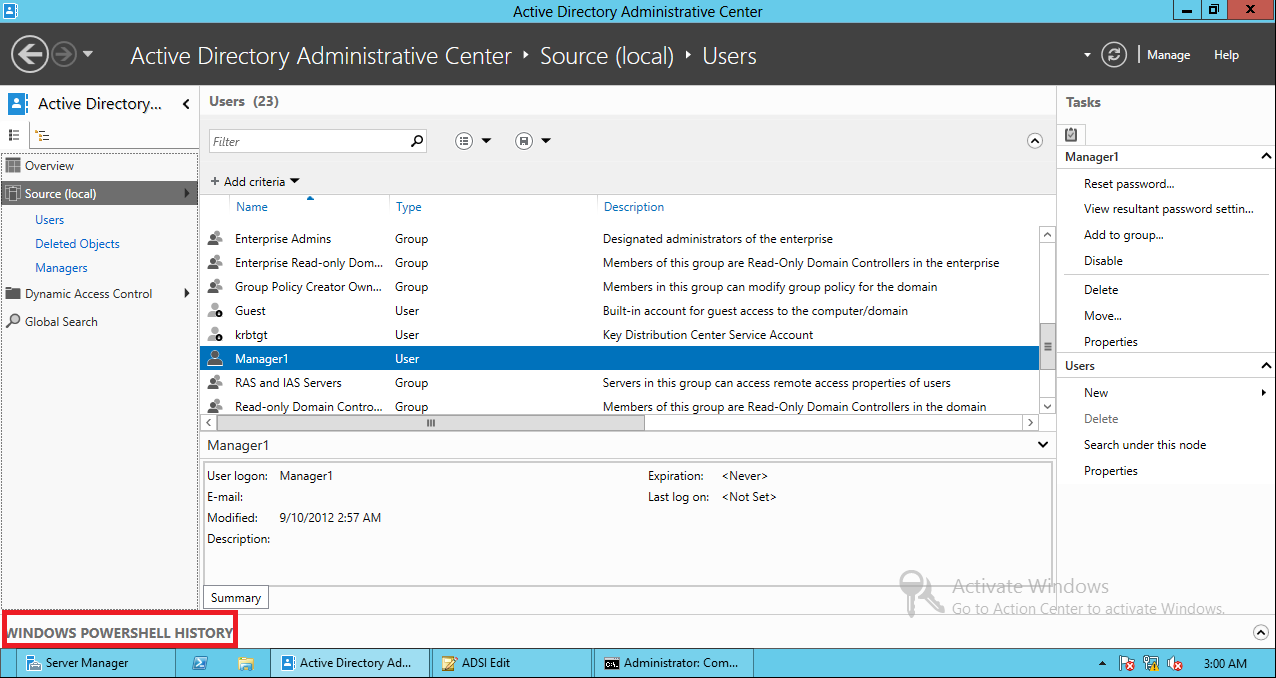The image size is (1276, 678).
Task: Open Deleted Objects container
Action: (77, 244)
